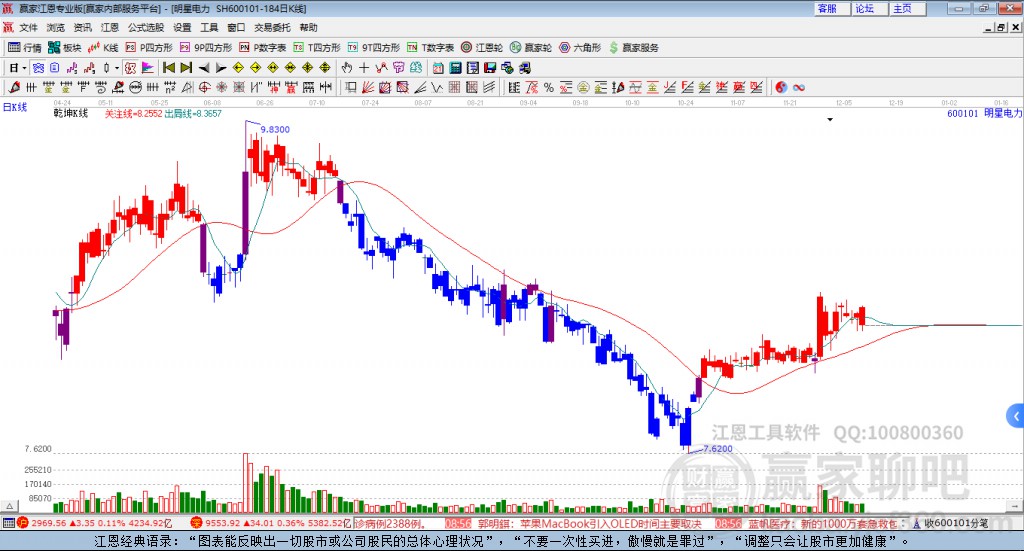Open the P数字表 tool

pos(263,48)
